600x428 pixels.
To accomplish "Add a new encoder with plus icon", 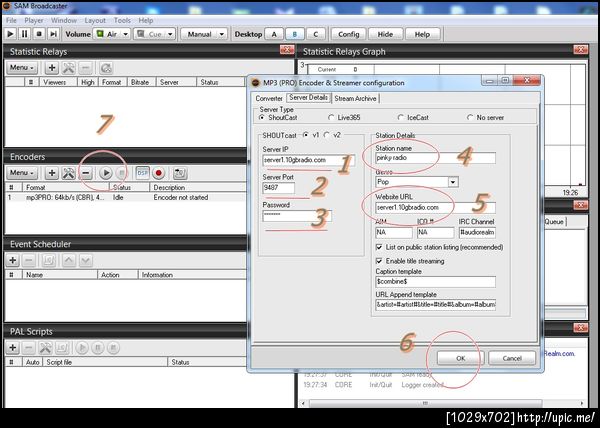I will tap(51, 173).
